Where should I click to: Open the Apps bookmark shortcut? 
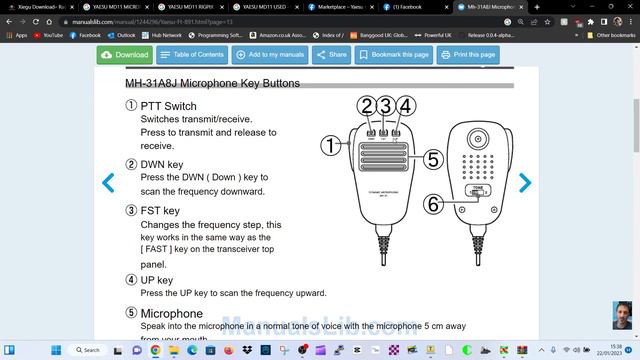pos(17,36)
